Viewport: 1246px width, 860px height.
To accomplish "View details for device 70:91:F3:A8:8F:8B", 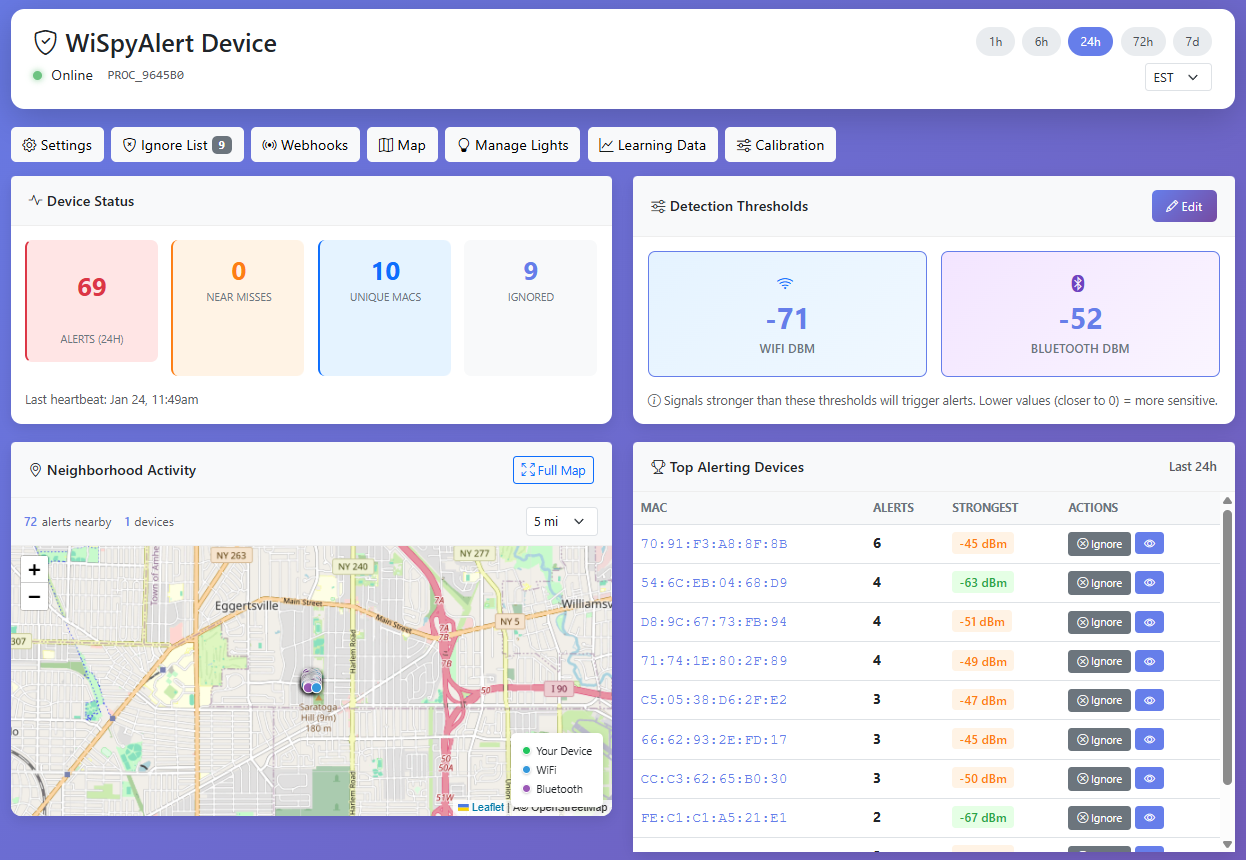I will tap(1149, 543).
